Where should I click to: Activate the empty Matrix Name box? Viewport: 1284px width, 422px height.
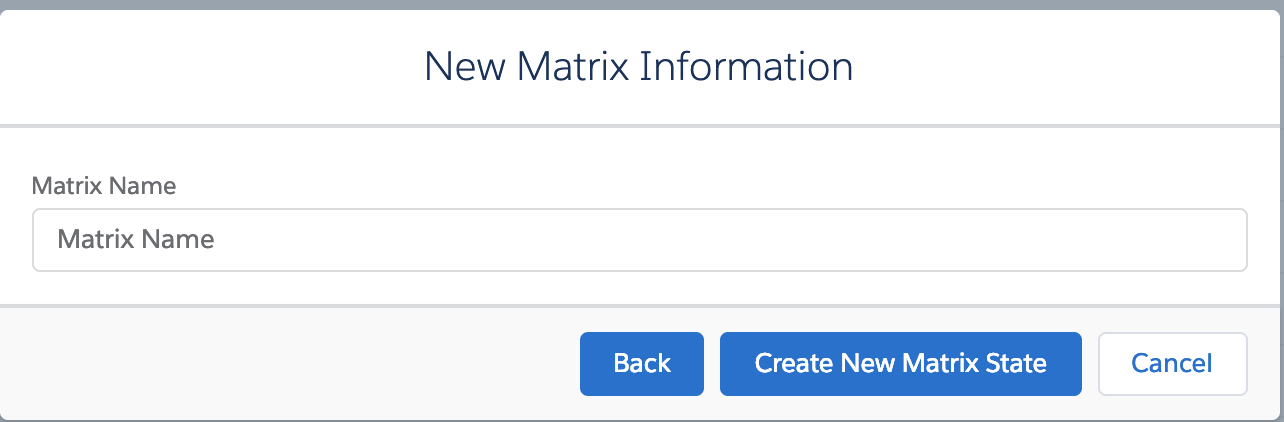(640, 240)
